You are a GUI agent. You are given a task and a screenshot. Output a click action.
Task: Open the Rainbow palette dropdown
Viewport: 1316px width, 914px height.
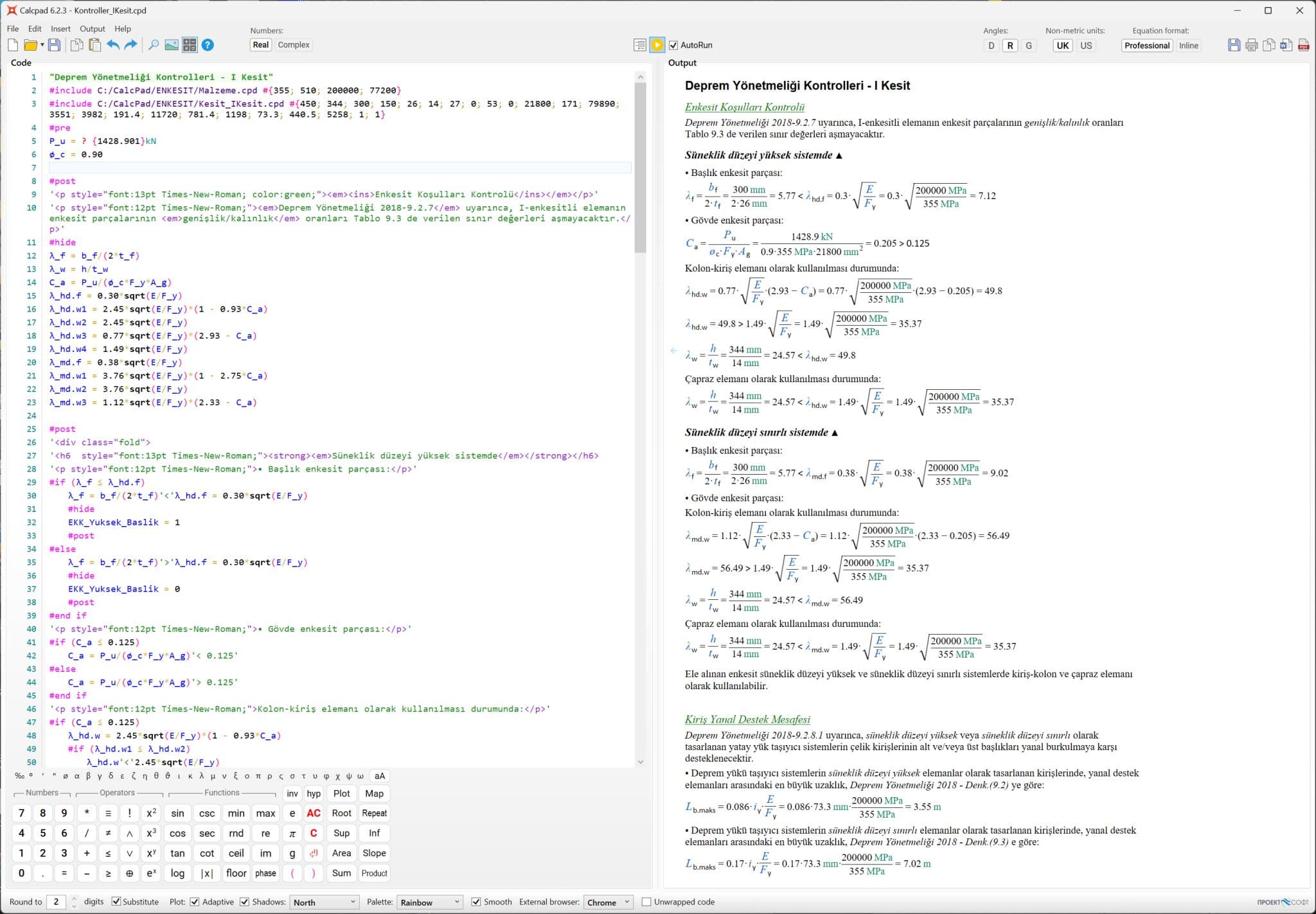[x=429, y=902]
